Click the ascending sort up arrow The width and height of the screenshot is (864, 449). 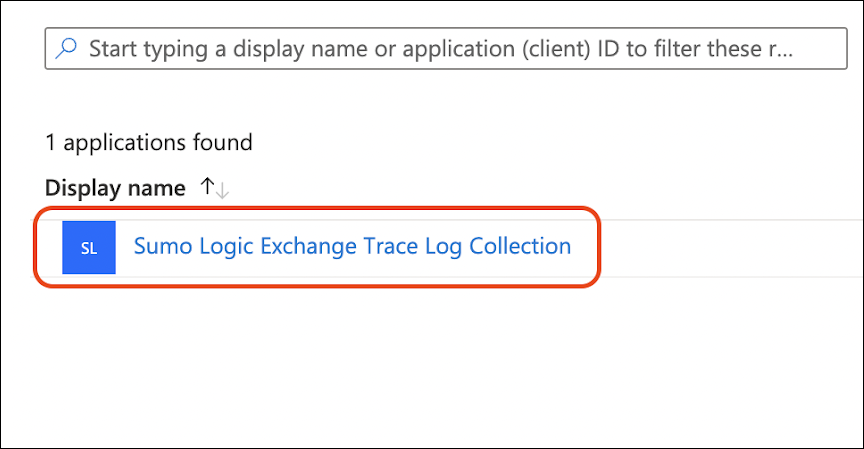[207, 187]
